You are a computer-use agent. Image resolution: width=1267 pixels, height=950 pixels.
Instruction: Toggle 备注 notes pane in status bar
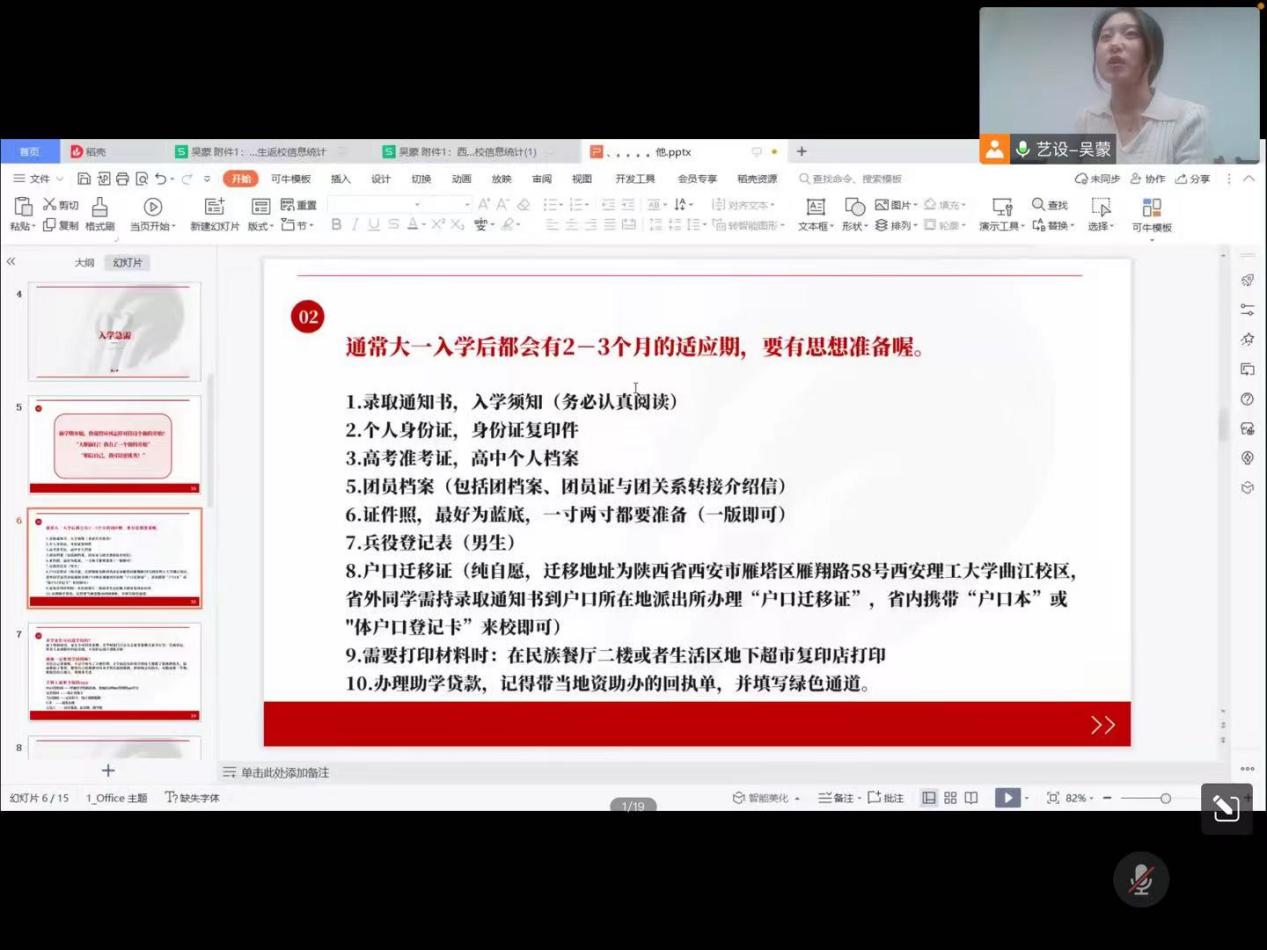(x=838, y=798)
